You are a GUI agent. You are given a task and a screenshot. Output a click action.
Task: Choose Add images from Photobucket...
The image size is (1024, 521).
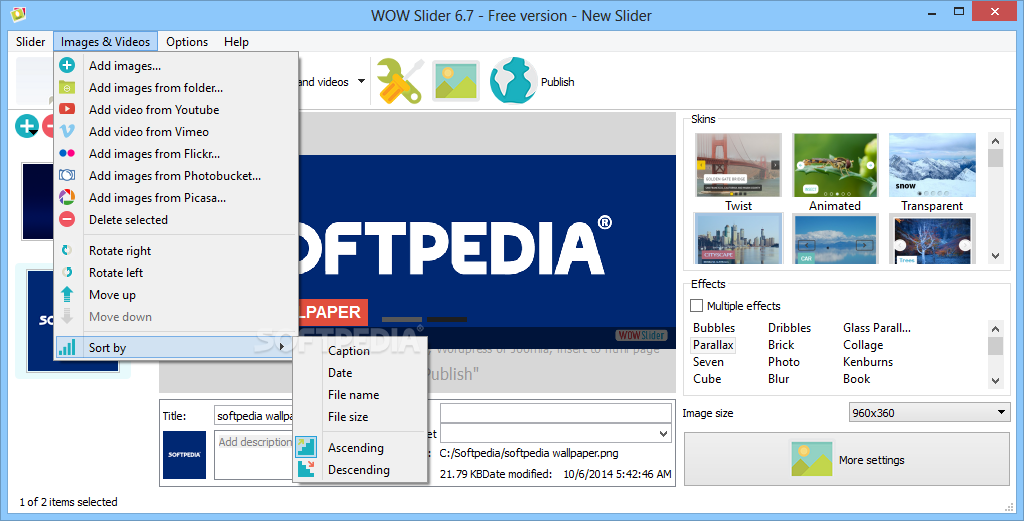(176, 176)
